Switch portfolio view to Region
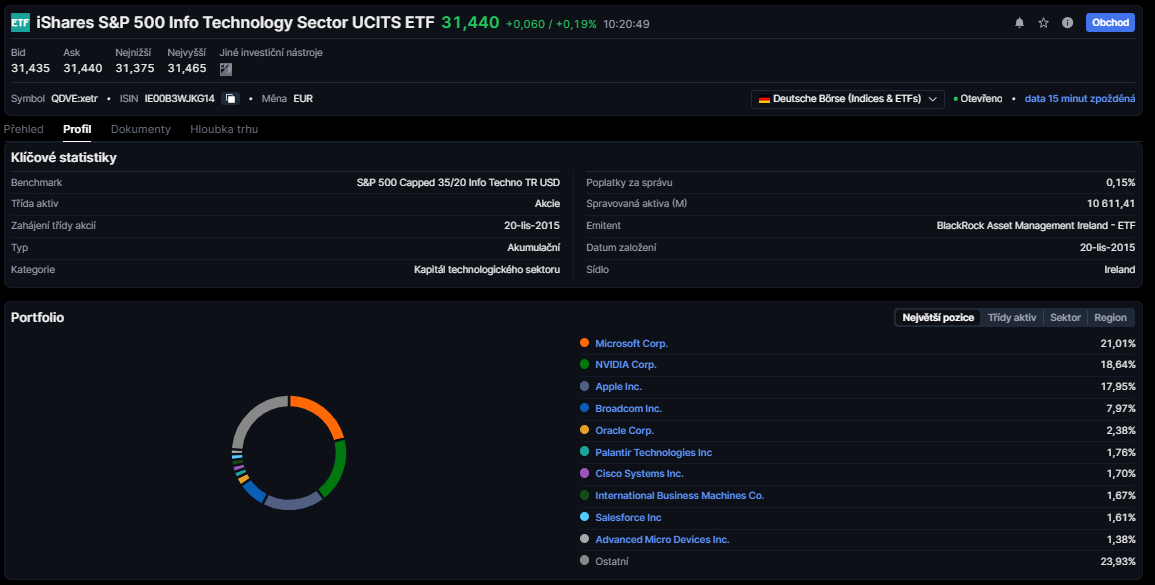1155x585 pixels. [x=1110, y=318]
